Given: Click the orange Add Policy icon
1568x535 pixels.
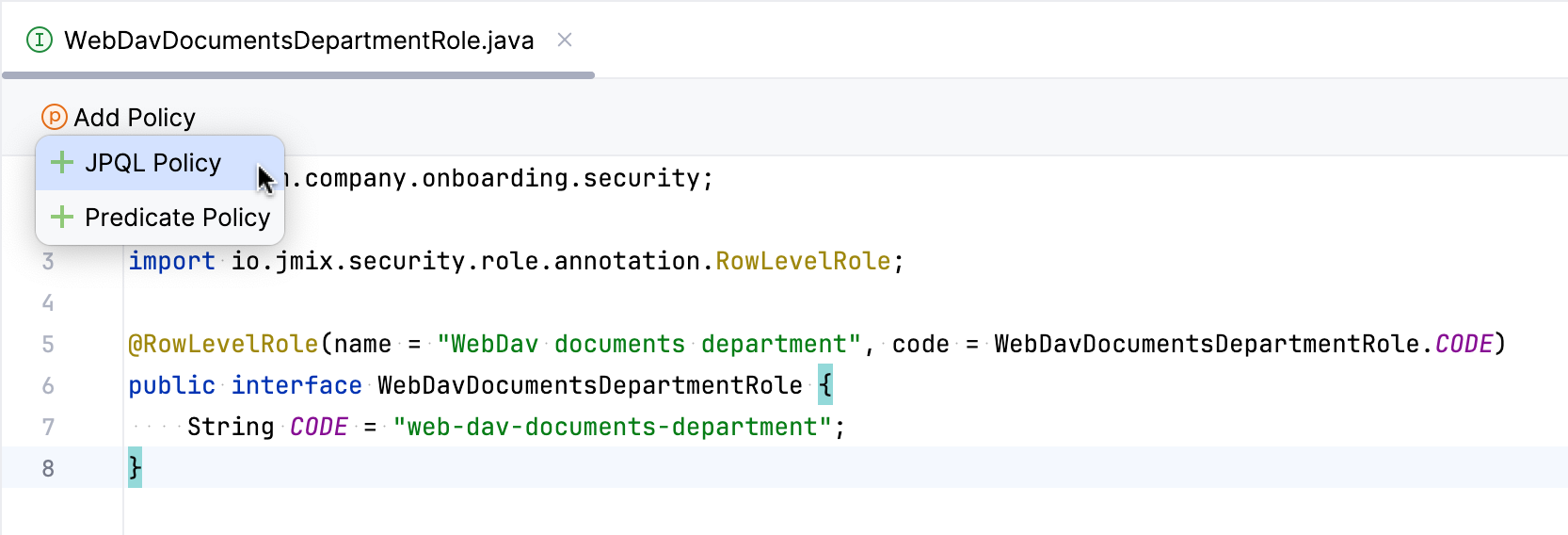Looking at the screenshot, I should point(55,118).
